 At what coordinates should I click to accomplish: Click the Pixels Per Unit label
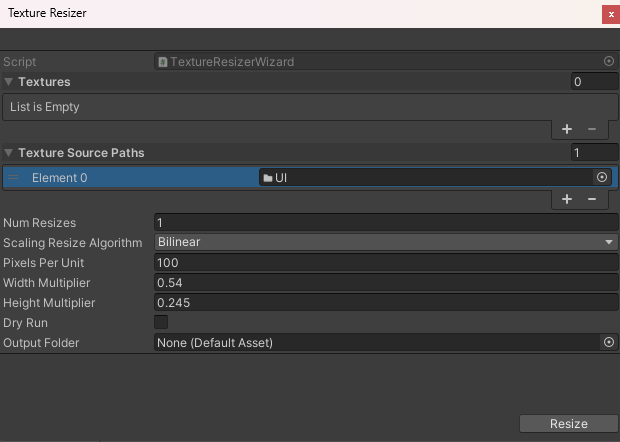[x=43, y=263]
